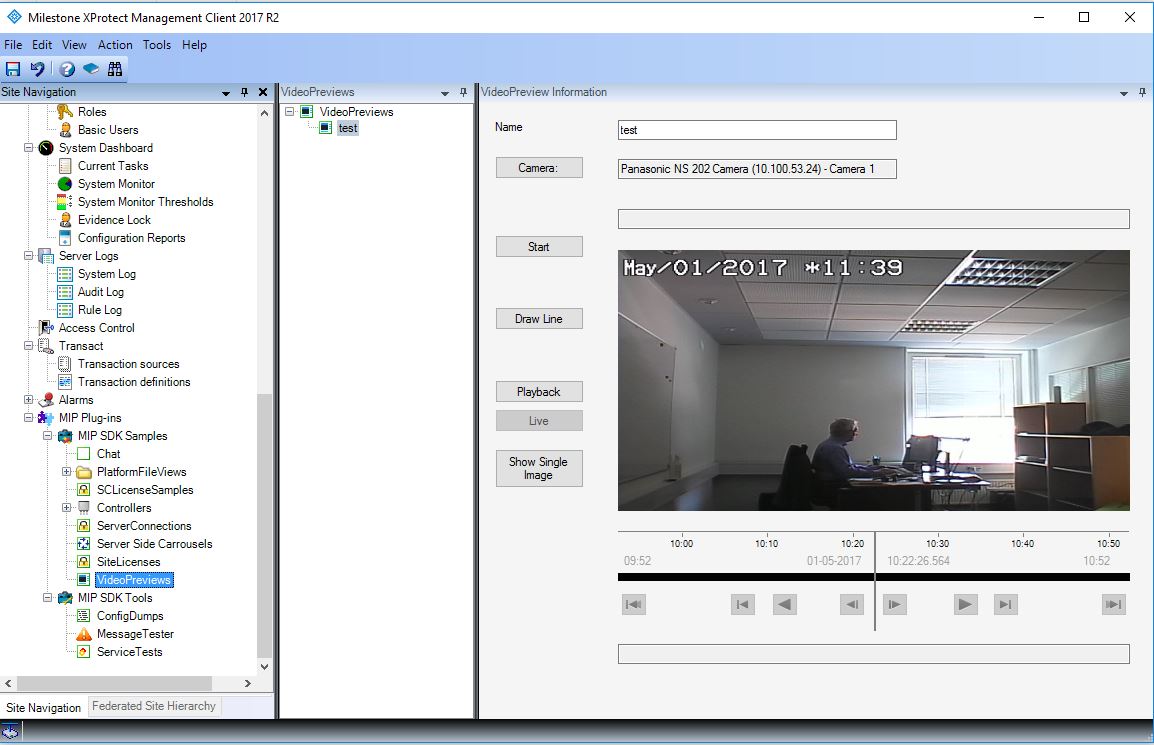
Task: Pin the VideoPreviews panel
Action: pos(463,92)
